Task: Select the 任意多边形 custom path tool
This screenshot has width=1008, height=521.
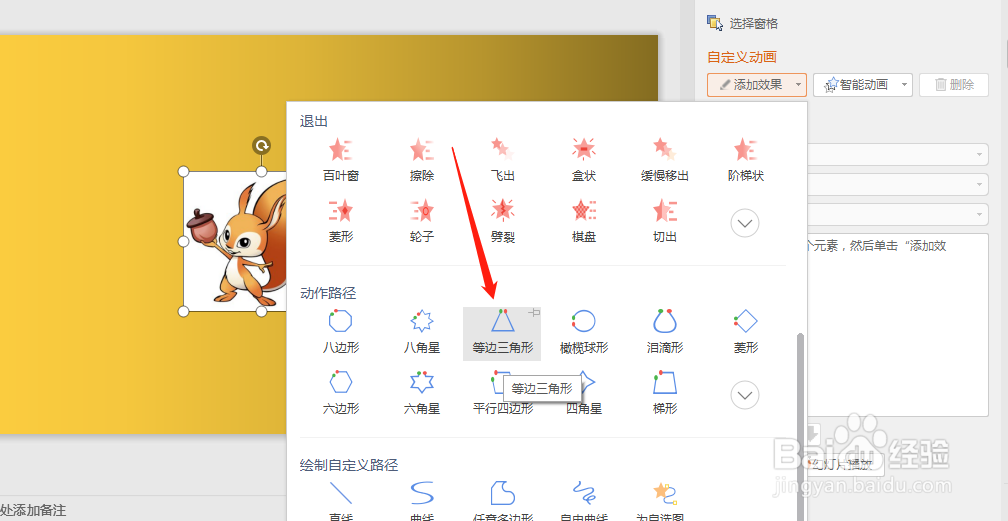Action: [x=502, y=500]
